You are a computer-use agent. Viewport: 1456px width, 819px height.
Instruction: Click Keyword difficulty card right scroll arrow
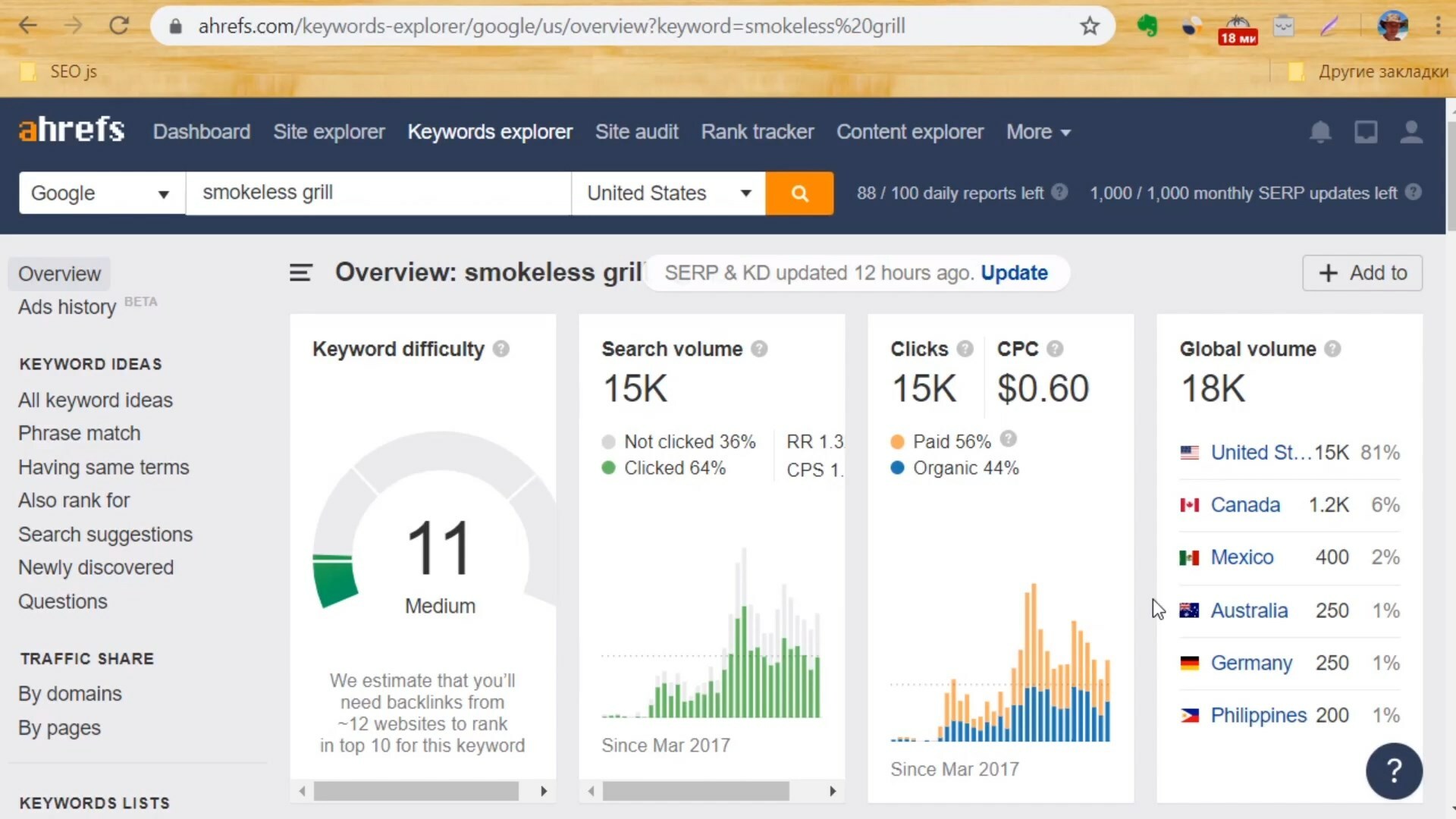[x=544, y=791]
